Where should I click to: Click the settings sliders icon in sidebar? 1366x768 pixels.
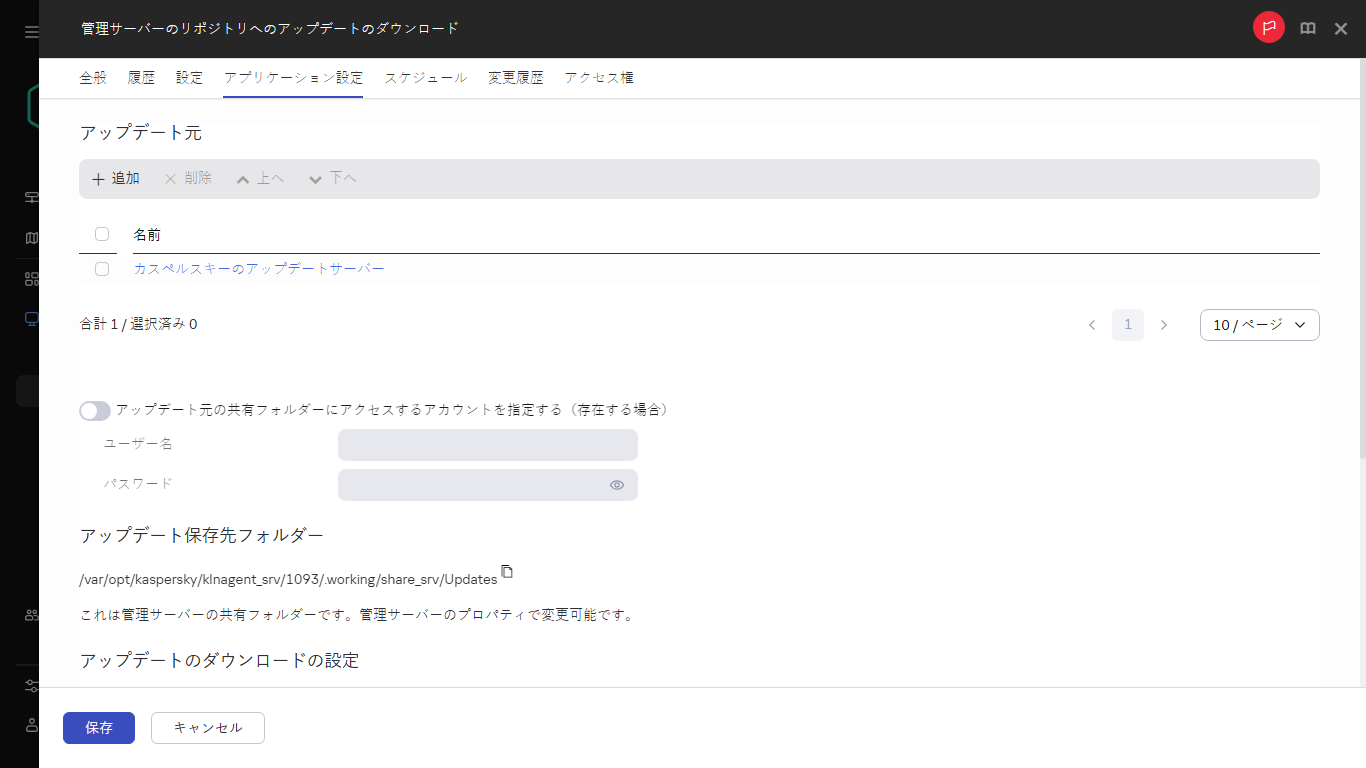pos(30,686)
